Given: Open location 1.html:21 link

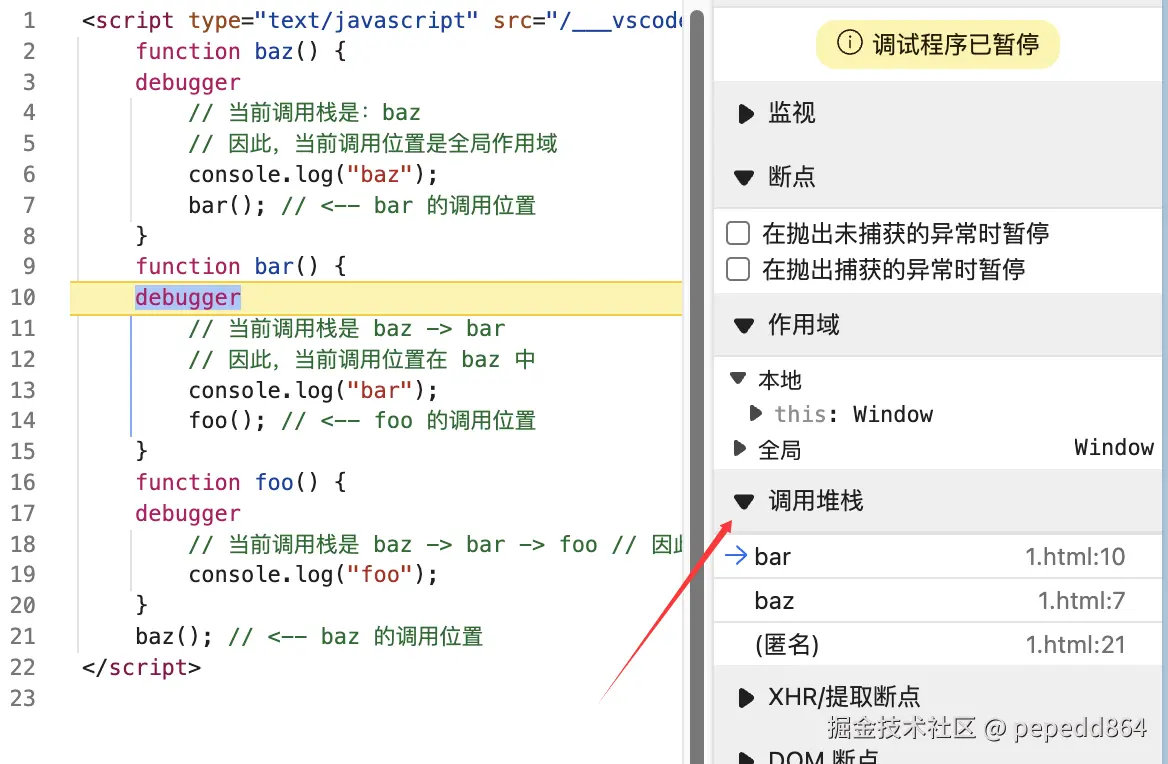Looking at the screenshot, I should coord(1075,644).
